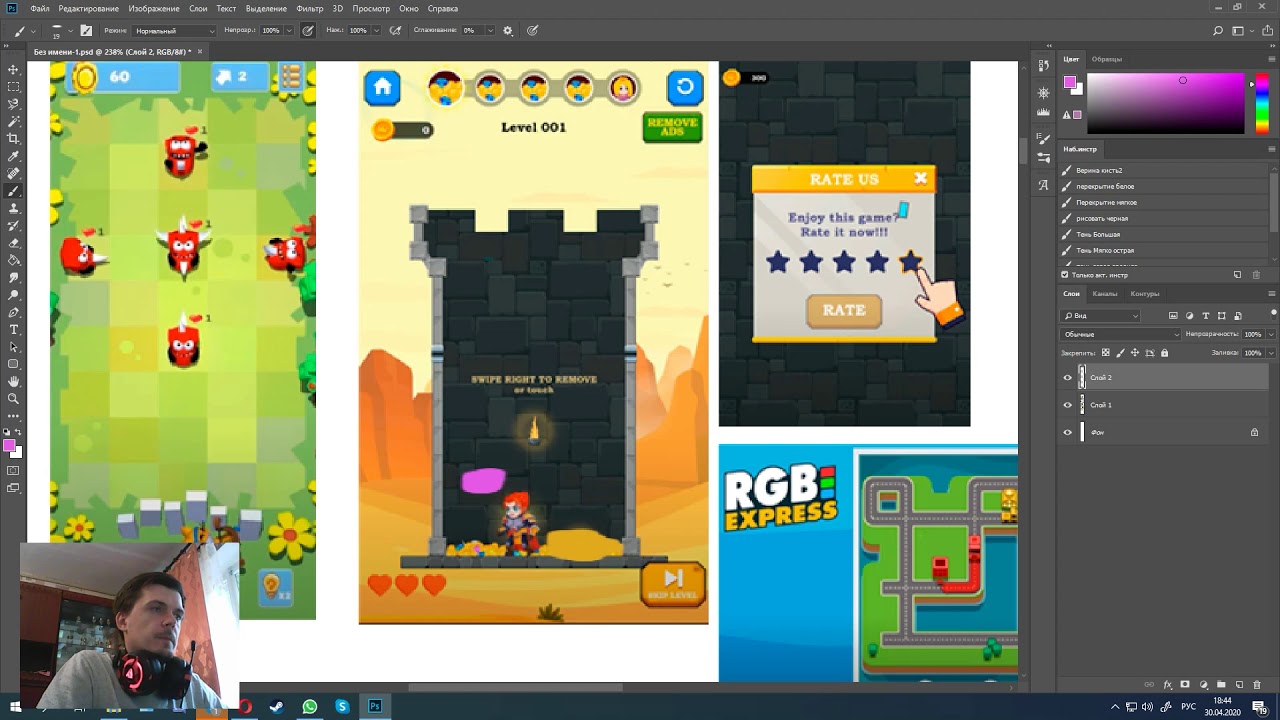Open the Редактирование menu
1280x720 pixels.
coord(89,8)
